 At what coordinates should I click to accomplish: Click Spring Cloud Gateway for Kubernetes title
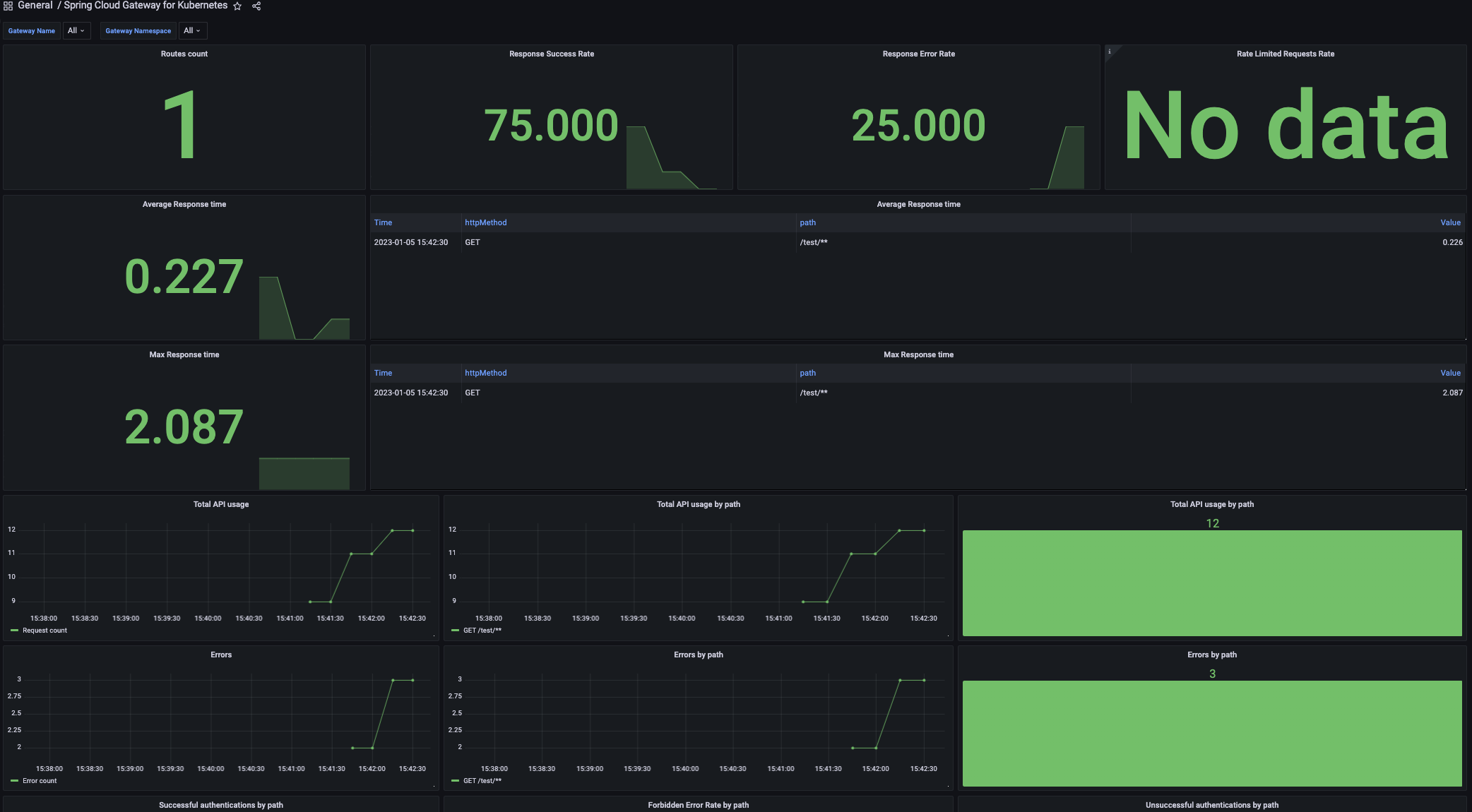[x=146, y=6]
